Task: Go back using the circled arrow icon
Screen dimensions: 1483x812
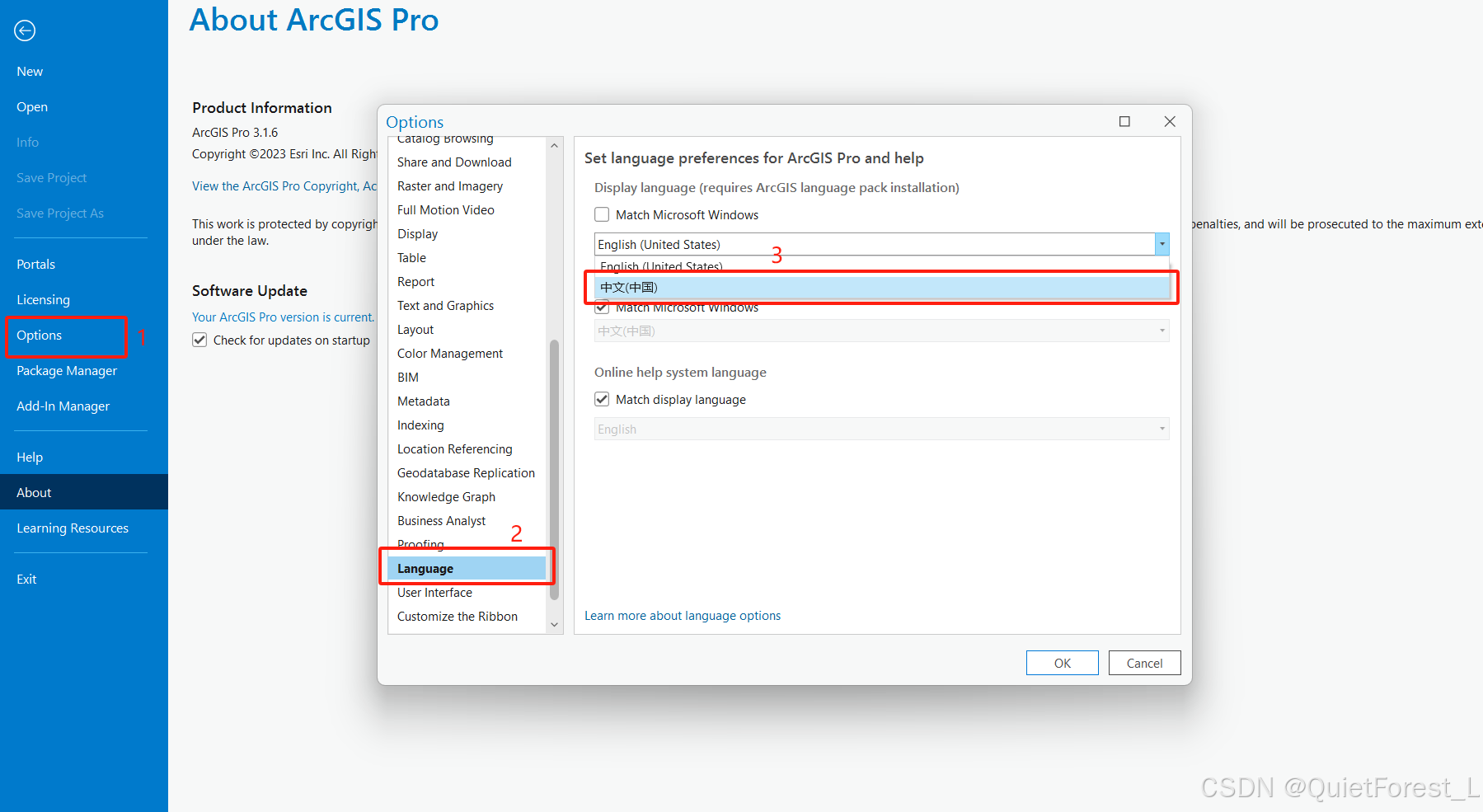Action: click(25, 31)
